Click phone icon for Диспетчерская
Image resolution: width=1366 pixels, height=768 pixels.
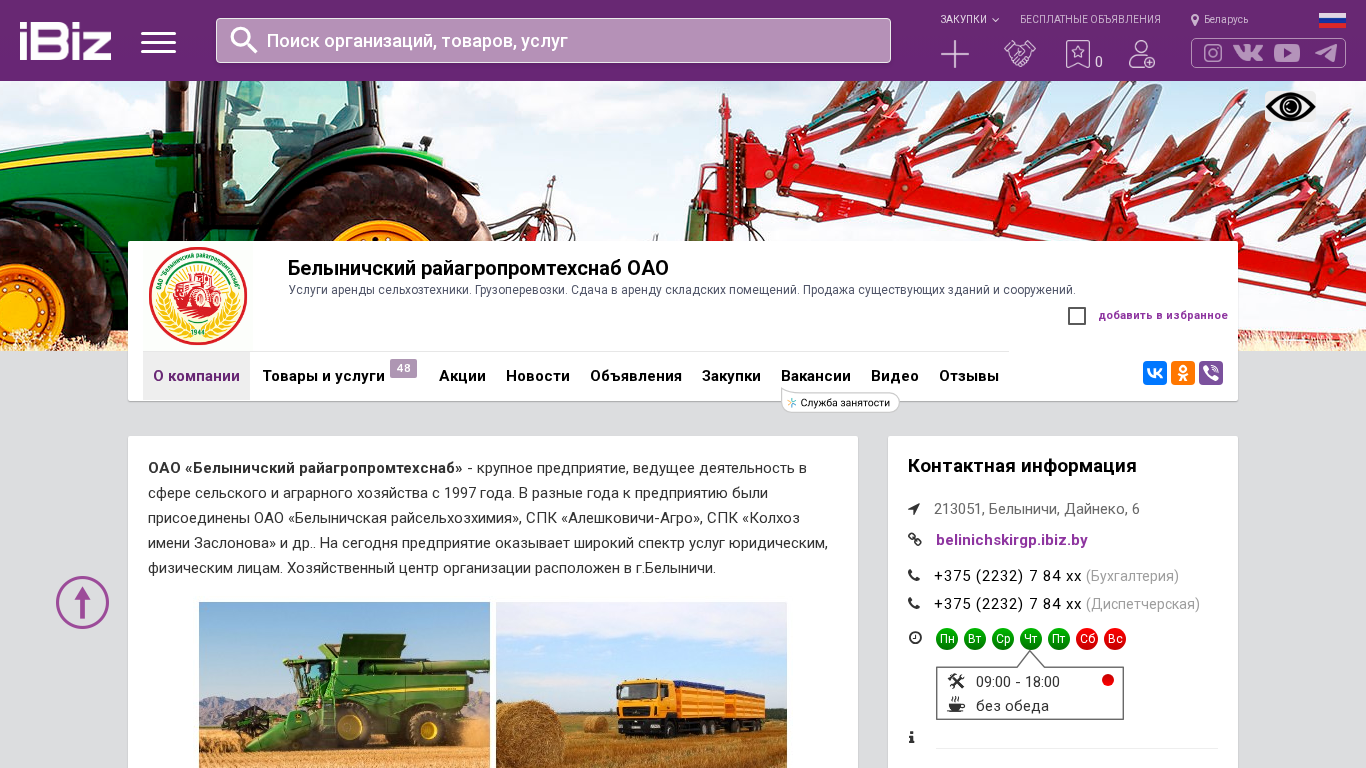click(x=914, y=604)
